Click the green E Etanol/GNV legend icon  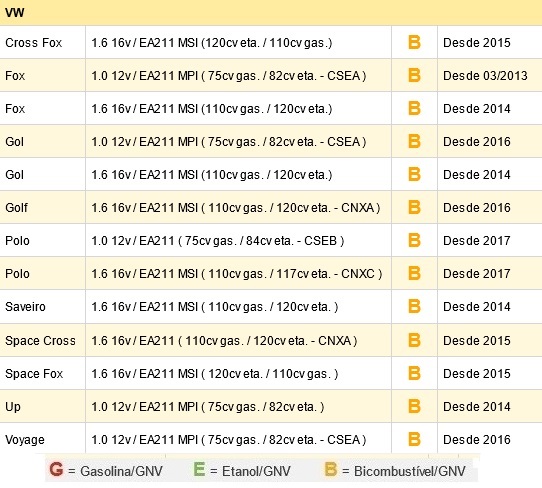(x=199, y=469)
